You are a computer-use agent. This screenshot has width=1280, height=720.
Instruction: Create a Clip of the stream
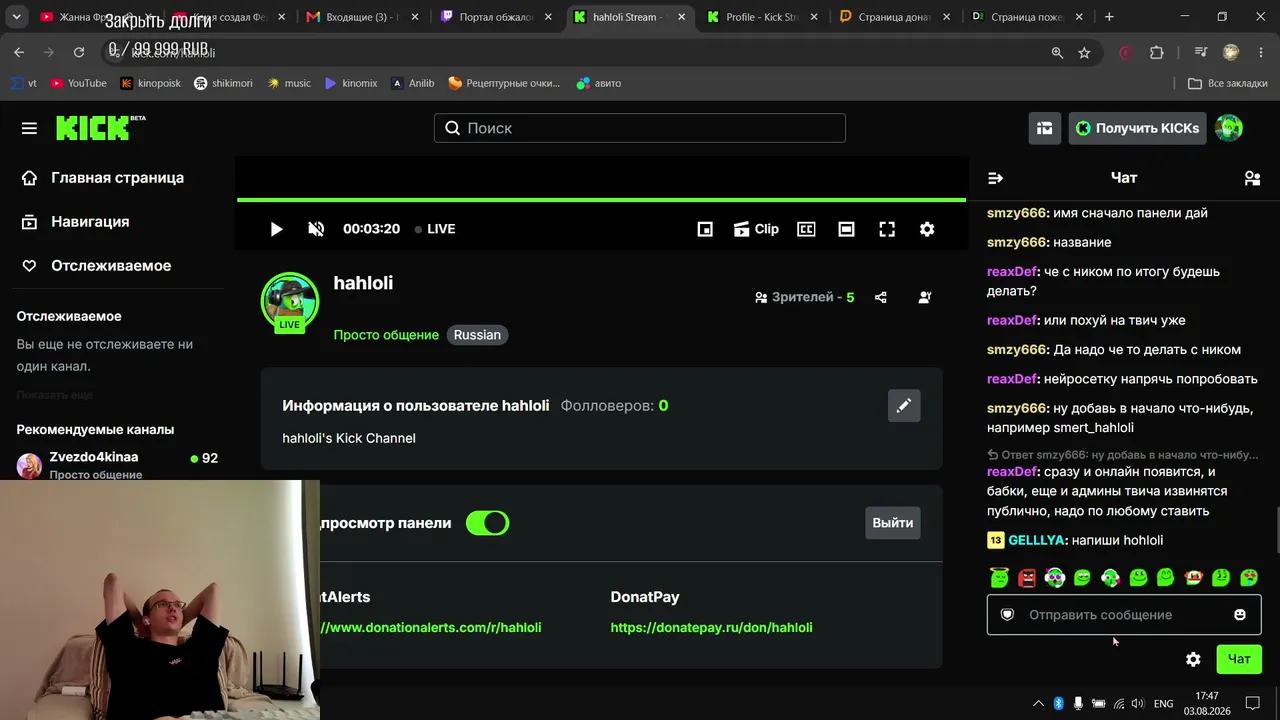pos(756,229)
